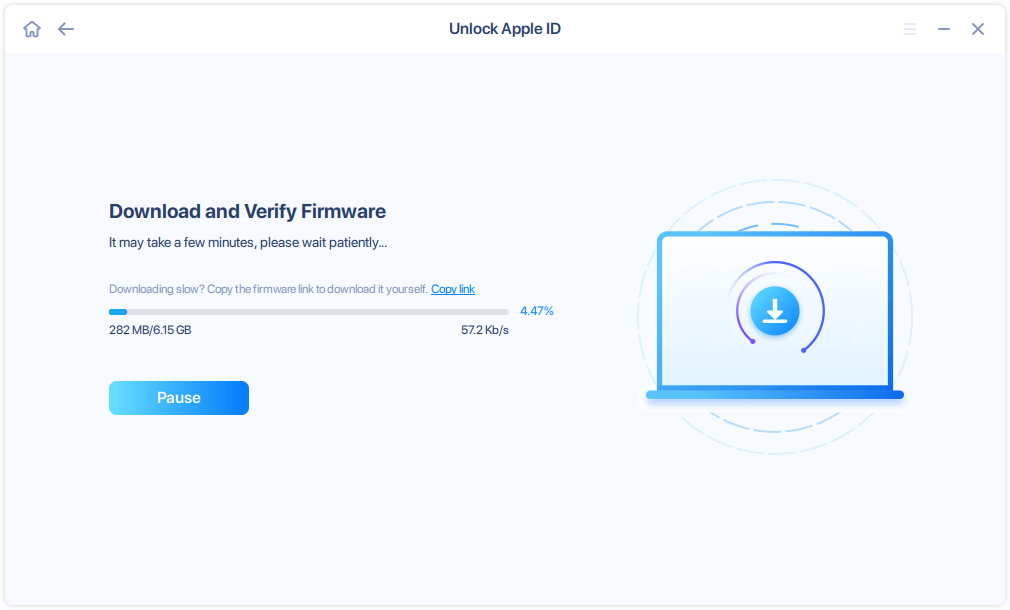Screen dimensions: 1010x610
Task: Click the 'Downloading slow?' hint text
Action: click(268, 289)
